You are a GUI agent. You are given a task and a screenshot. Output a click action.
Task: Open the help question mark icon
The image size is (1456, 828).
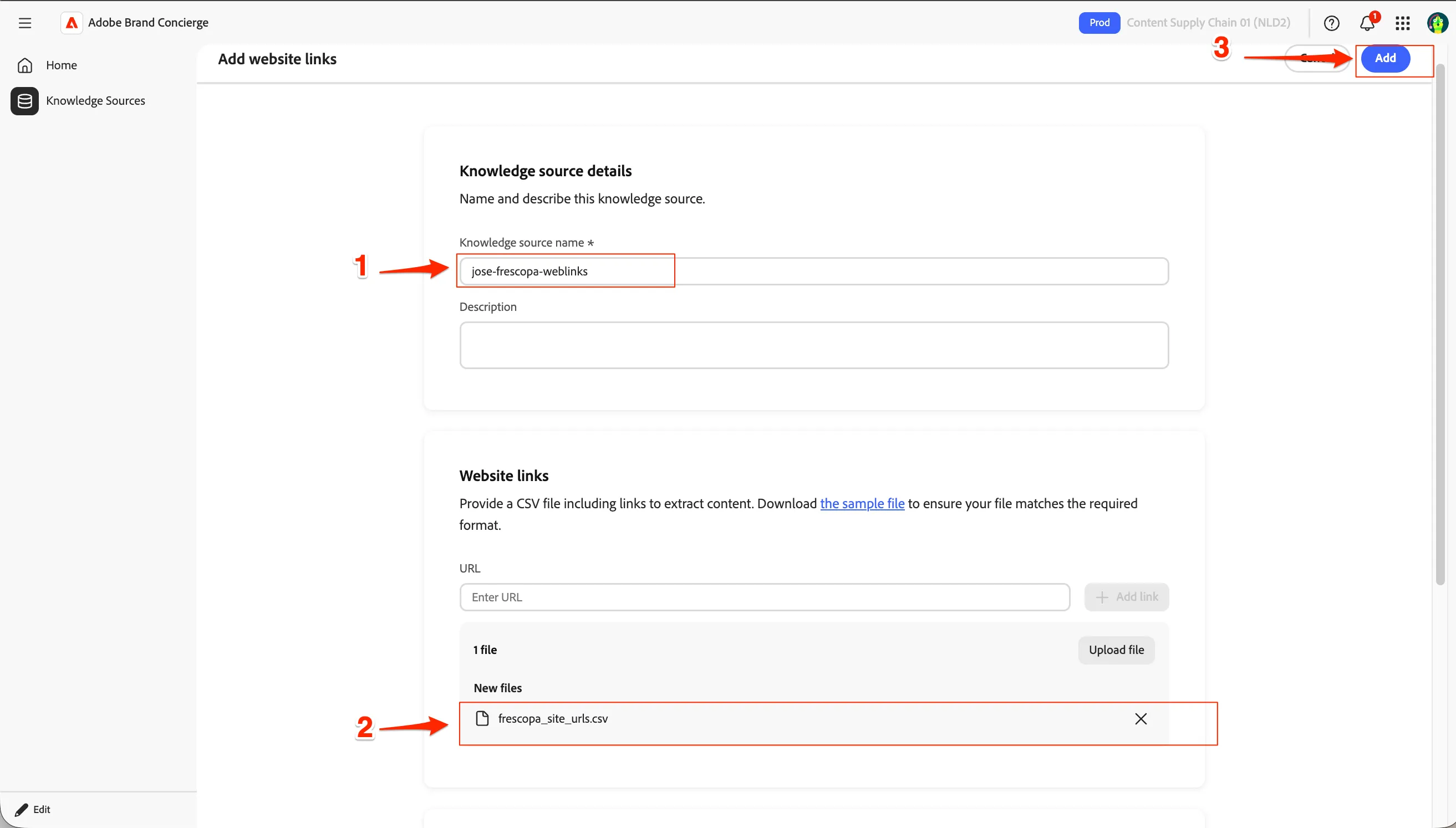(x=1331, y=23)
